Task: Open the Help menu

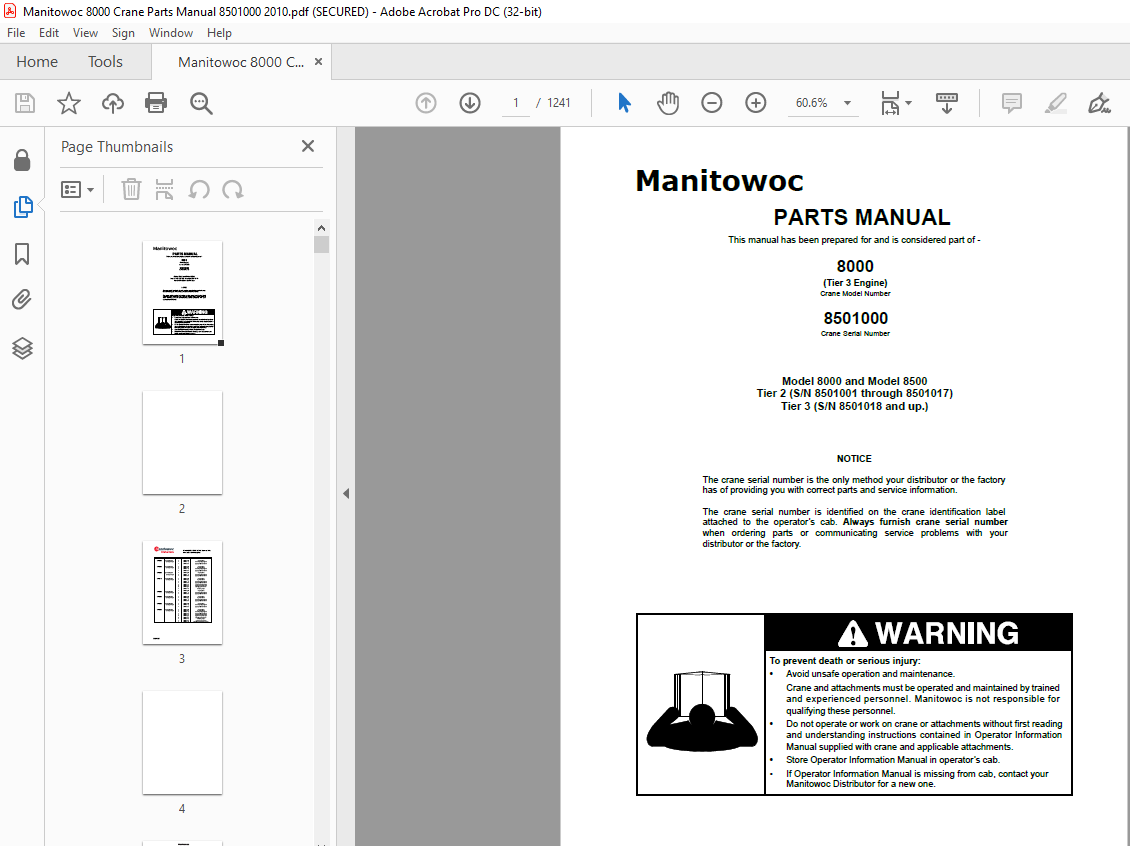Action: tap(219, 32)
